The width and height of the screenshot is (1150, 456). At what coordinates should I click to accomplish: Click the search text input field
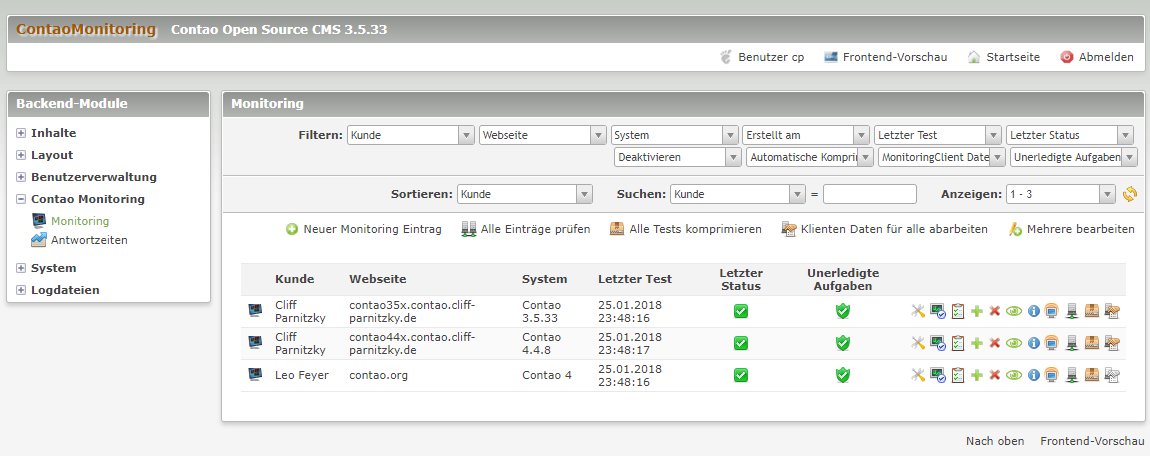click(870, 194)
